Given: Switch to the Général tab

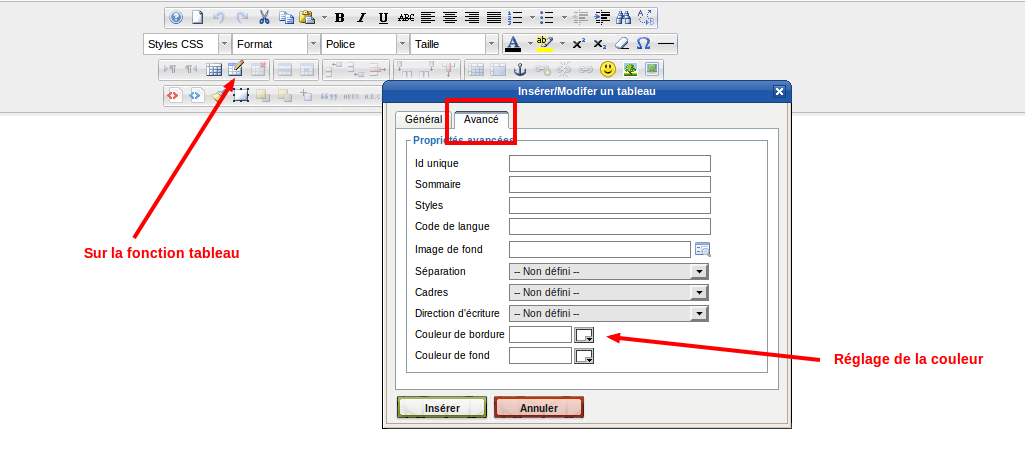Looking at the screenshot, I should (423, 119).
